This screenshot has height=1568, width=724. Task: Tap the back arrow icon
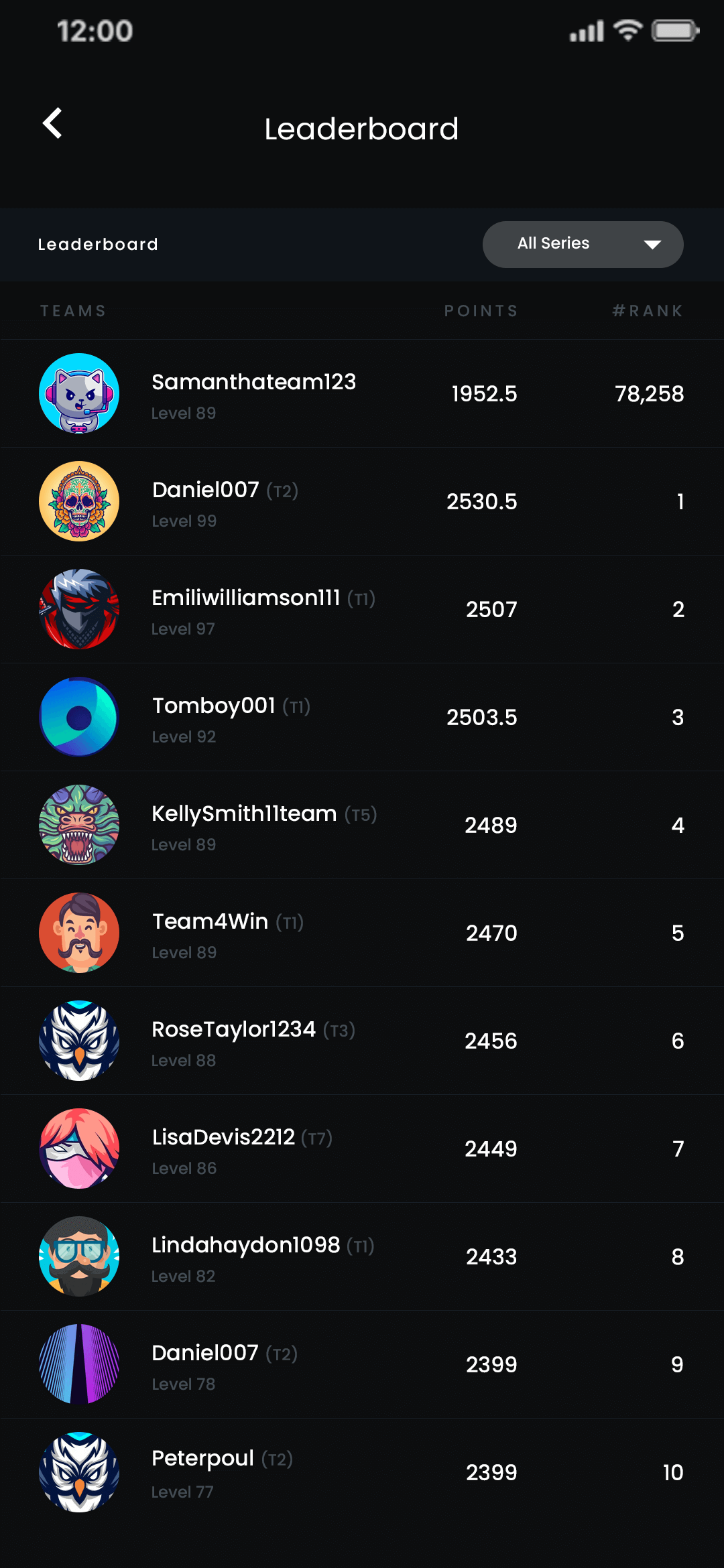(52, 124)
